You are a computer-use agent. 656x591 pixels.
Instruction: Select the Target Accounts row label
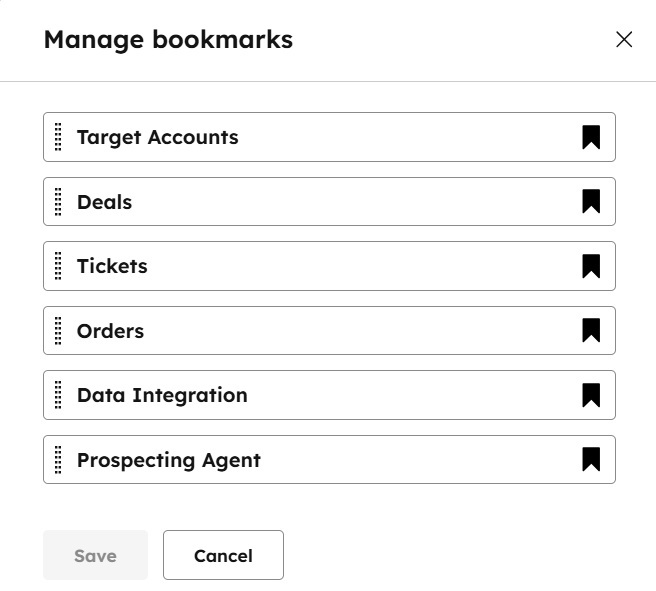point(157,137)
